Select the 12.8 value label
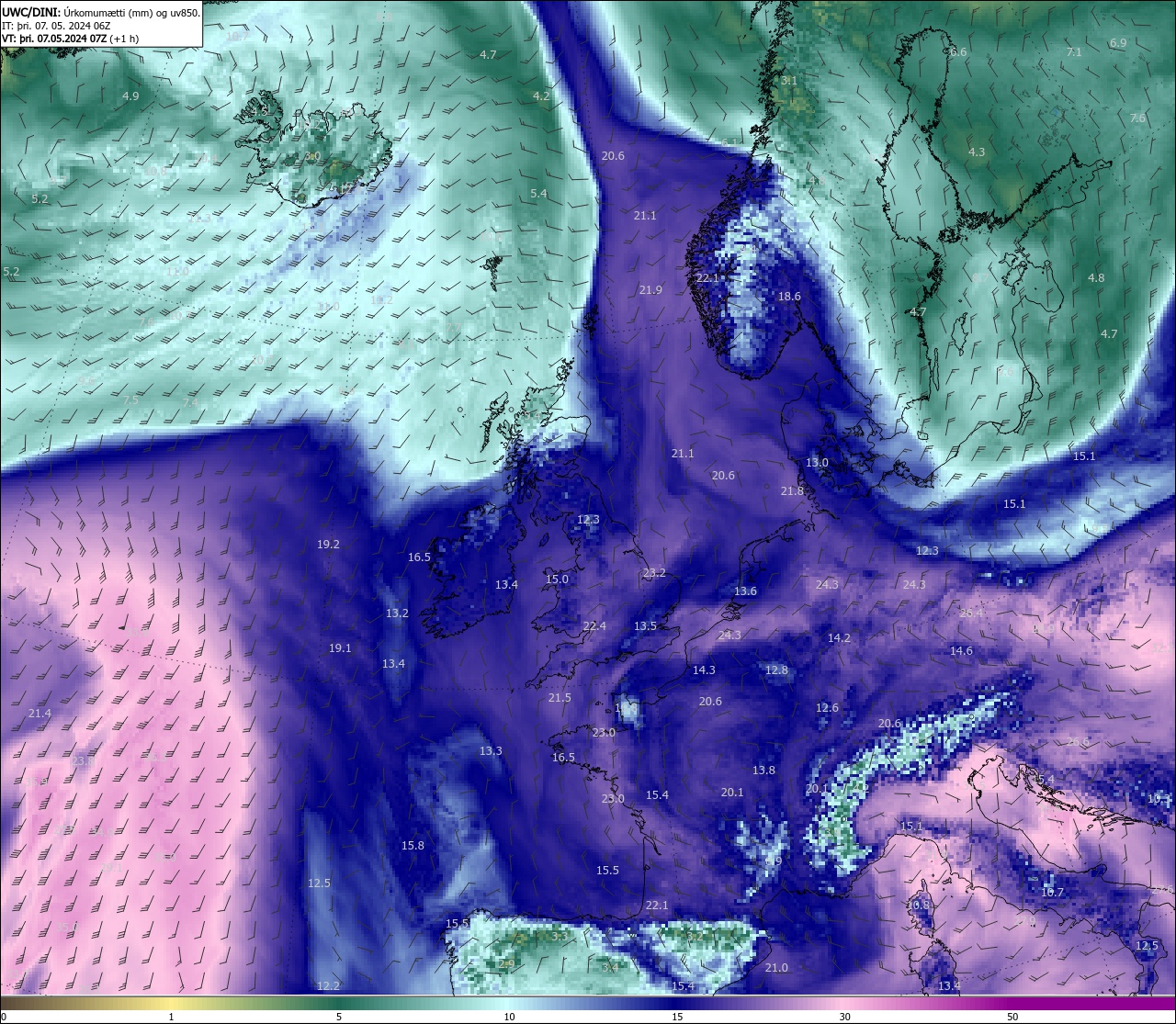This screenshot has height=1024, width=1176. 776,670
